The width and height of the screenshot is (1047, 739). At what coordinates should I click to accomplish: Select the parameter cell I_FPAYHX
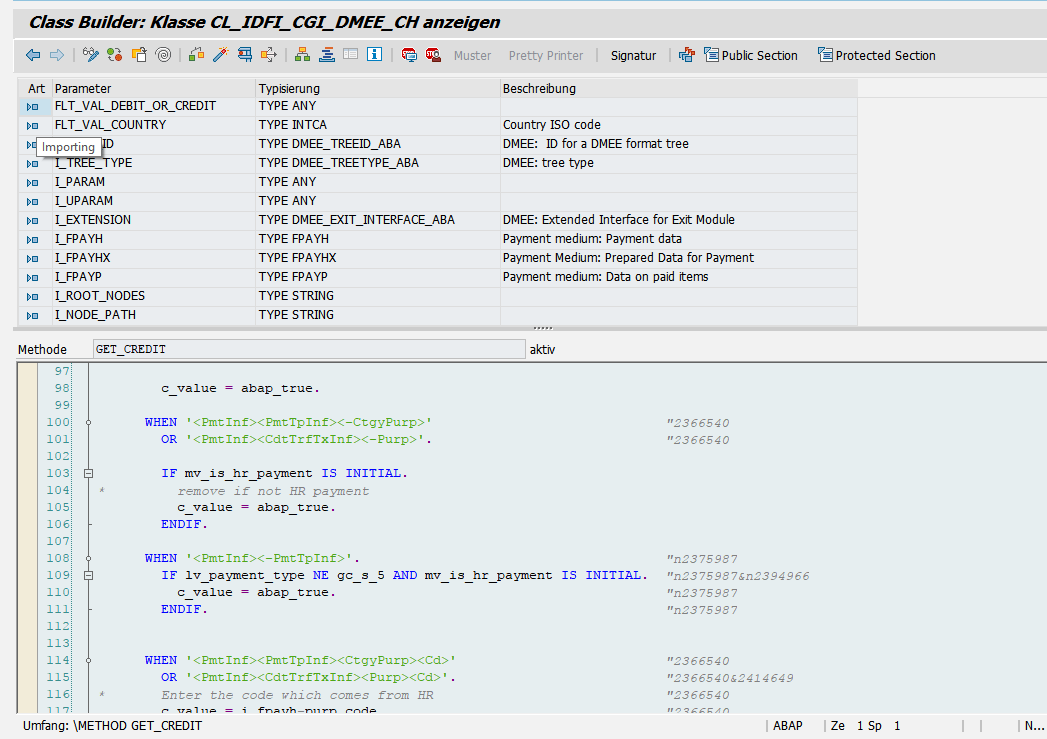tap(154, 258)
